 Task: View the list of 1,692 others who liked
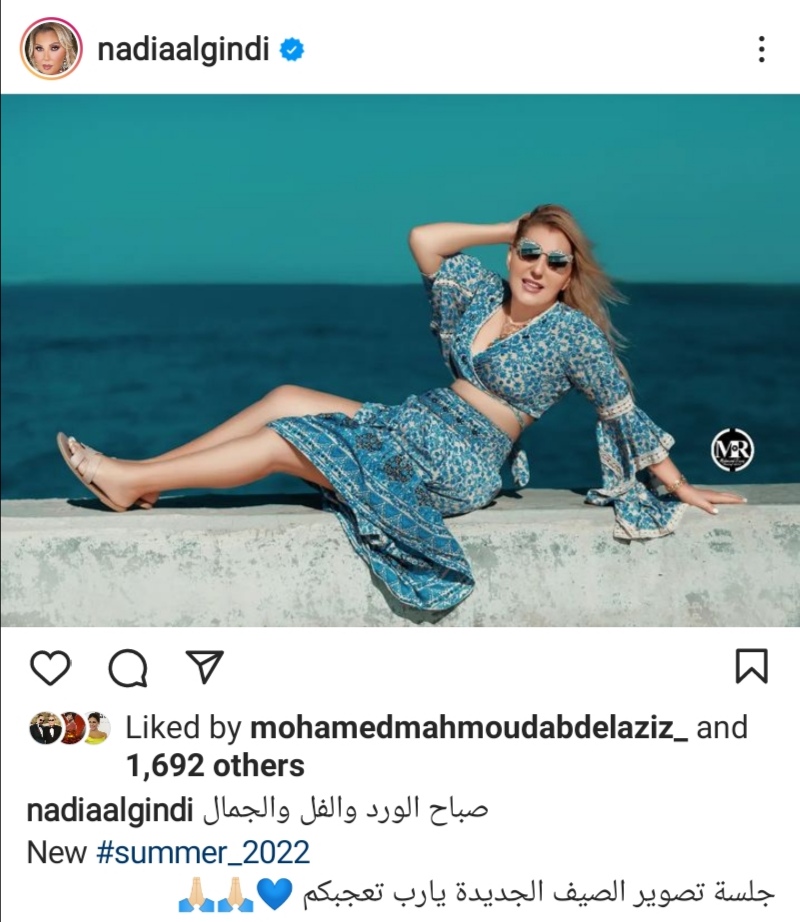(215, 766)
